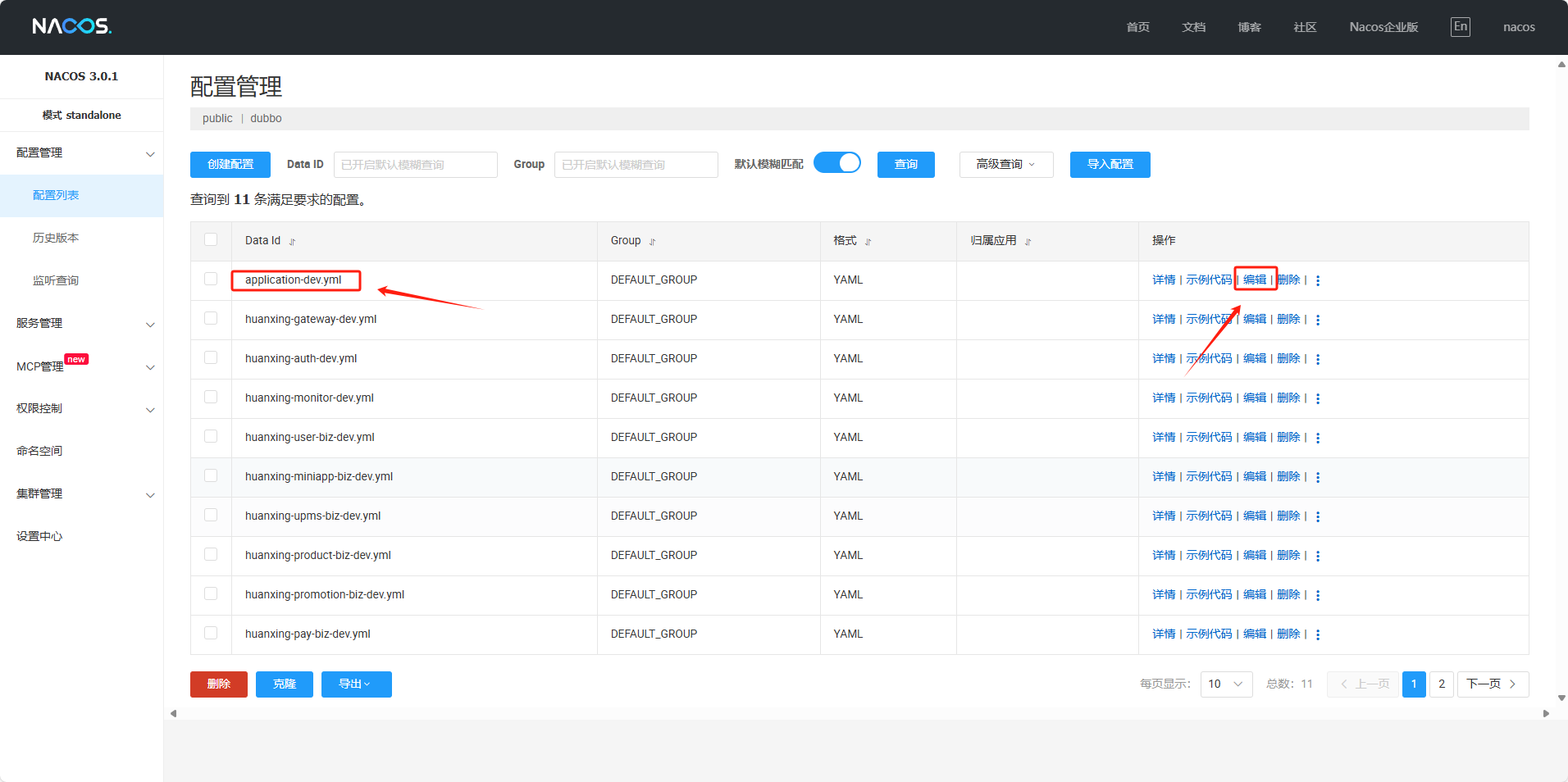Click the three-dot menu for huanxing-pay-biz-dev.yml

1317,634
